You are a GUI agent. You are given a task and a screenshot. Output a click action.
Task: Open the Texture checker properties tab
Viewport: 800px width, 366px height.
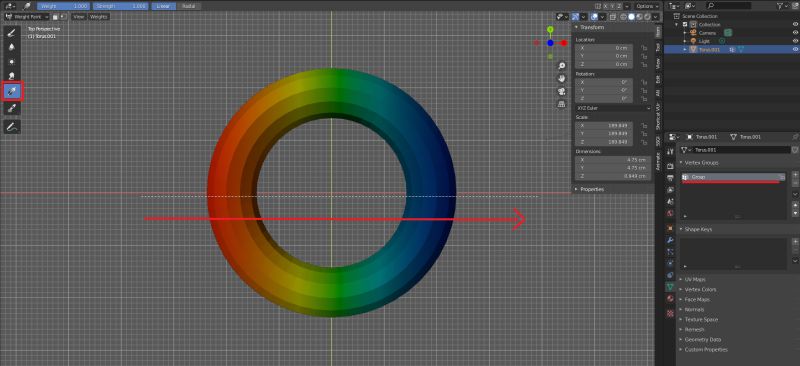[671, 313]
